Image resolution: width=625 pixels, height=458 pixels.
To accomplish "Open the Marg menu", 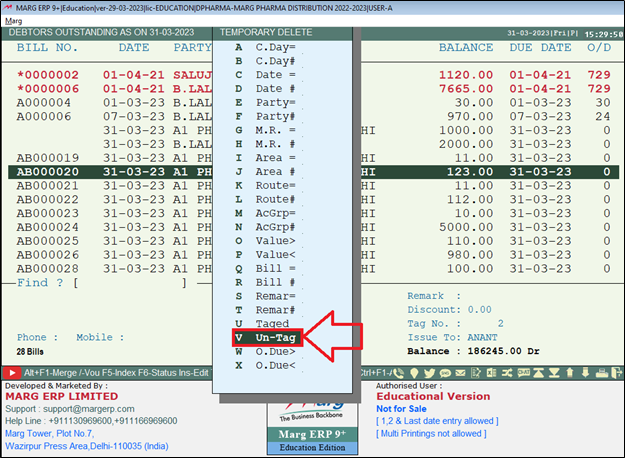I will tap(14, 21).
